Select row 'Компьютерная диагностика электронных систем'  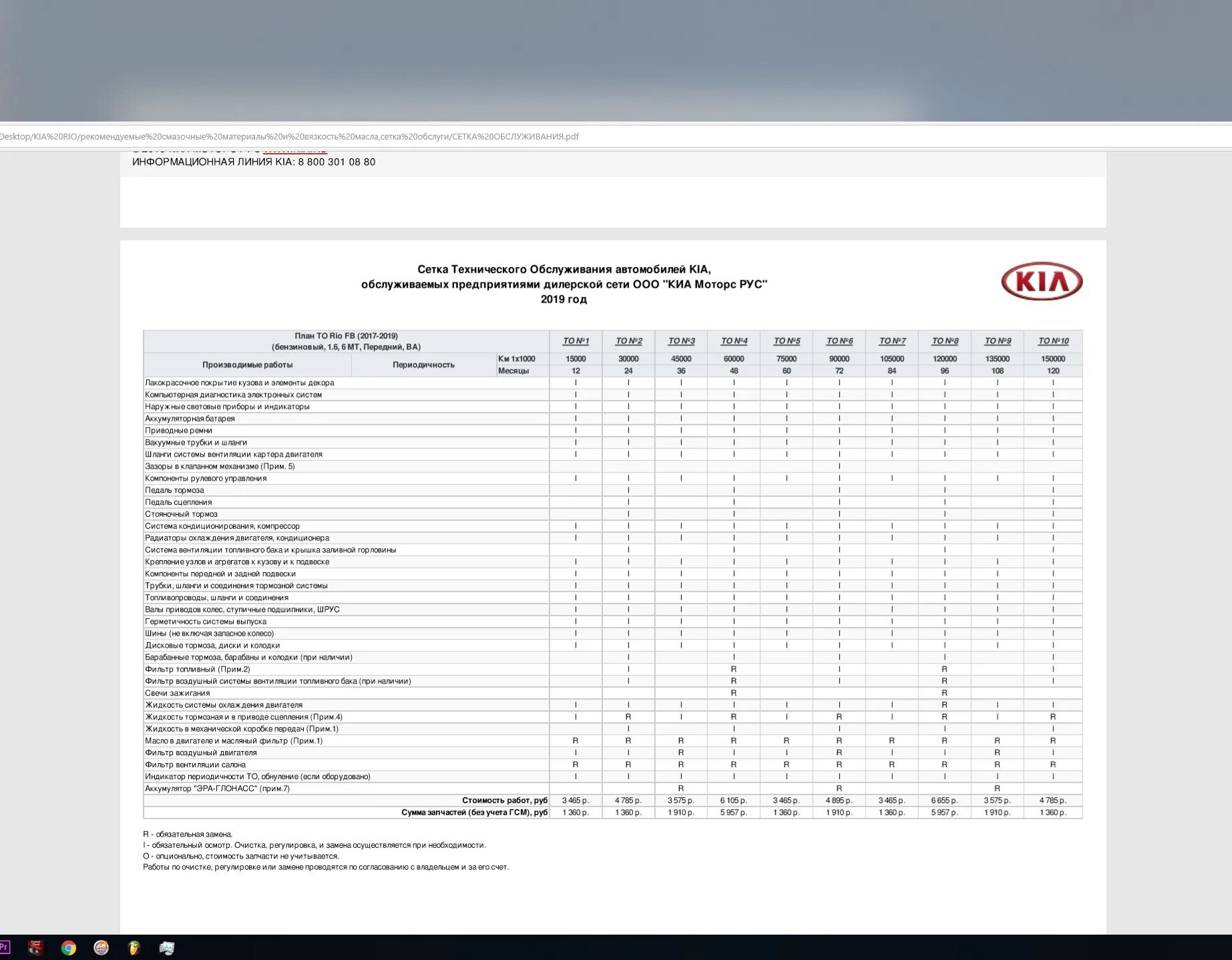pyautogui.click(x=612, y=395)
